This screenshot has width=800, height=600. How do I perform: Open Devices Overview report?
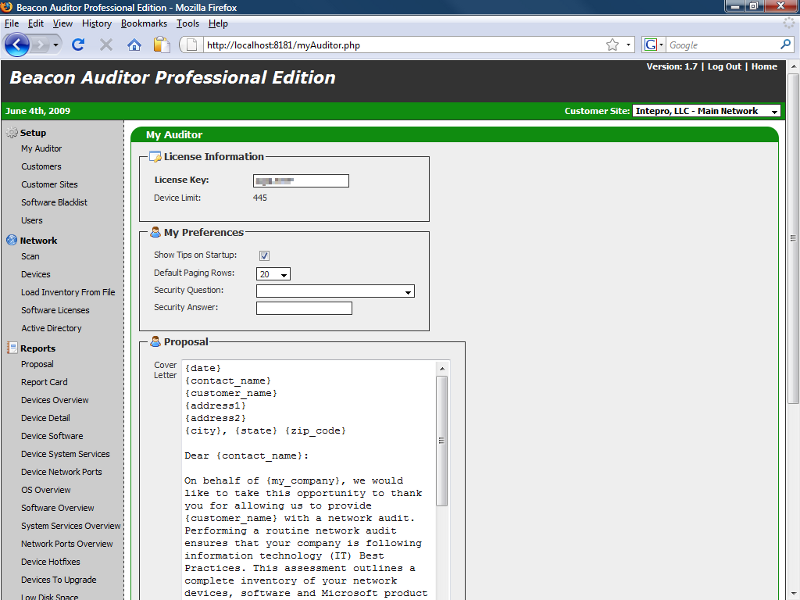coord(55,400)
